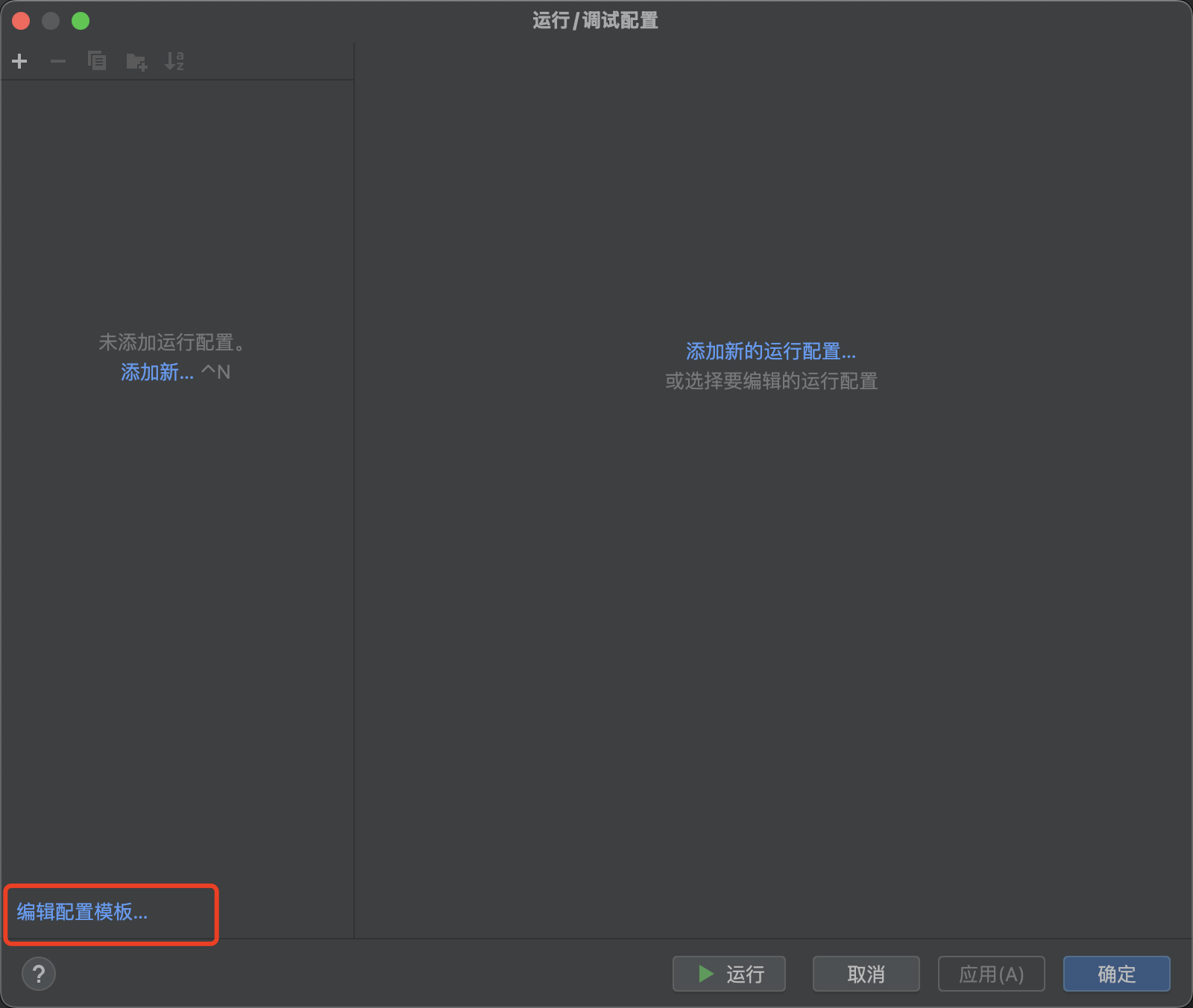Open help with the question mark icon
This screenshot has height=1008, width=1193.
[39, 974]
